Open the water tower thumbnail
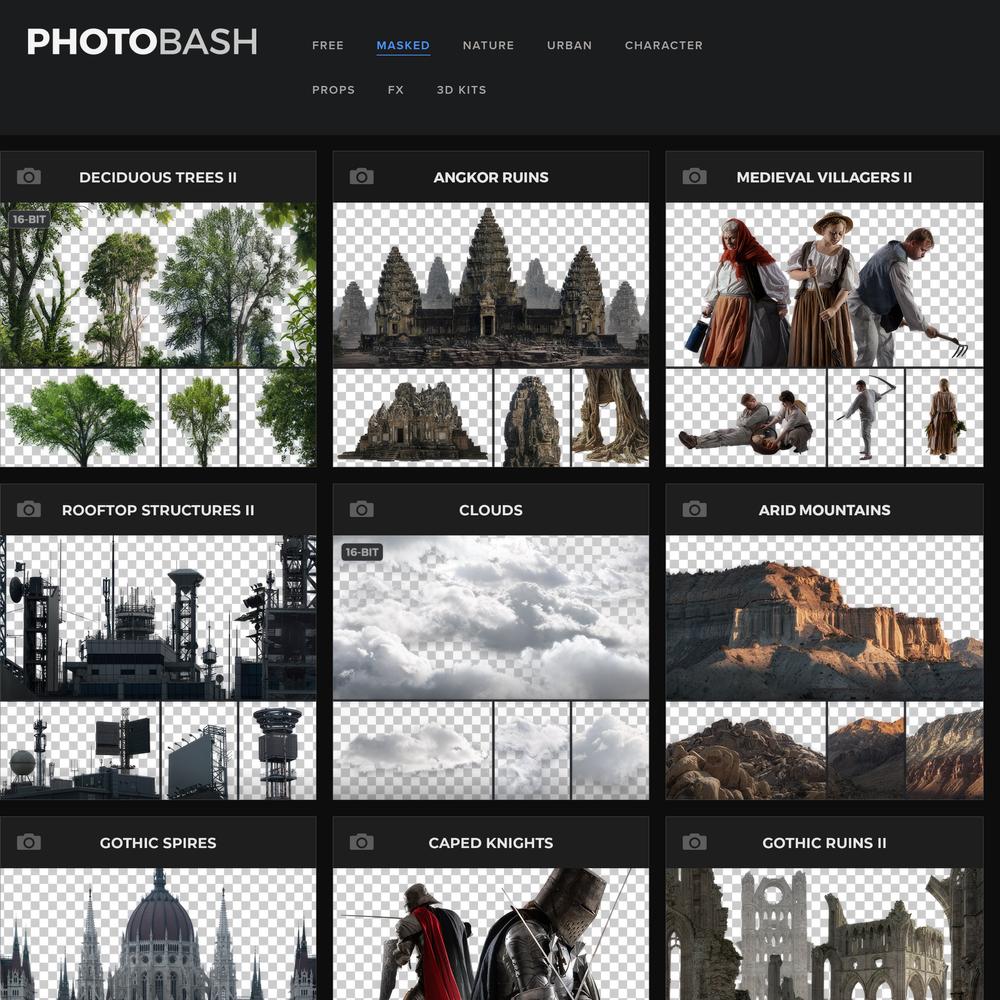1000x1000 pixels. (x=277, y=751)
